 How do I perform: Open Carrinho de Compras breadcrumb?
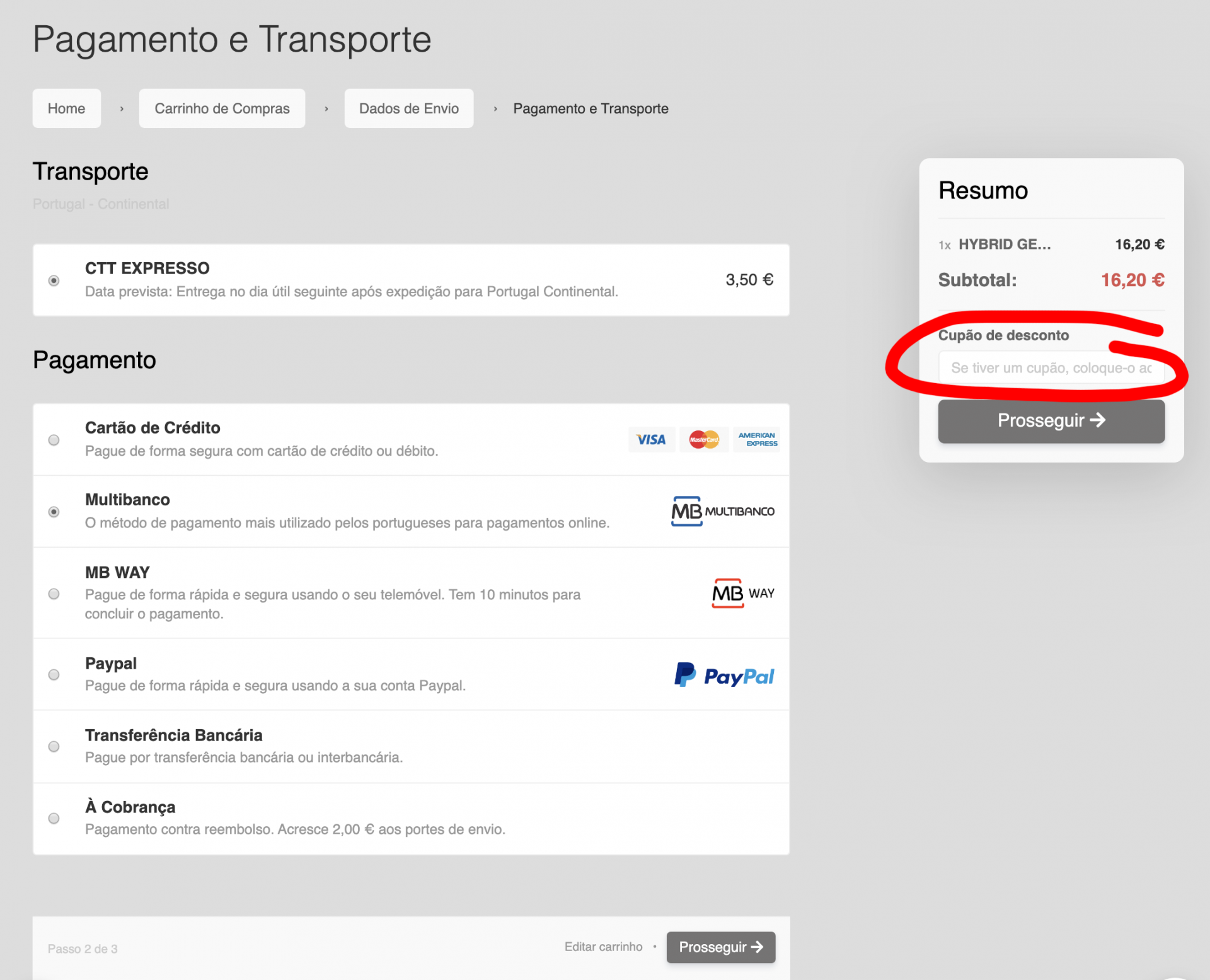[x=222, y=108]
